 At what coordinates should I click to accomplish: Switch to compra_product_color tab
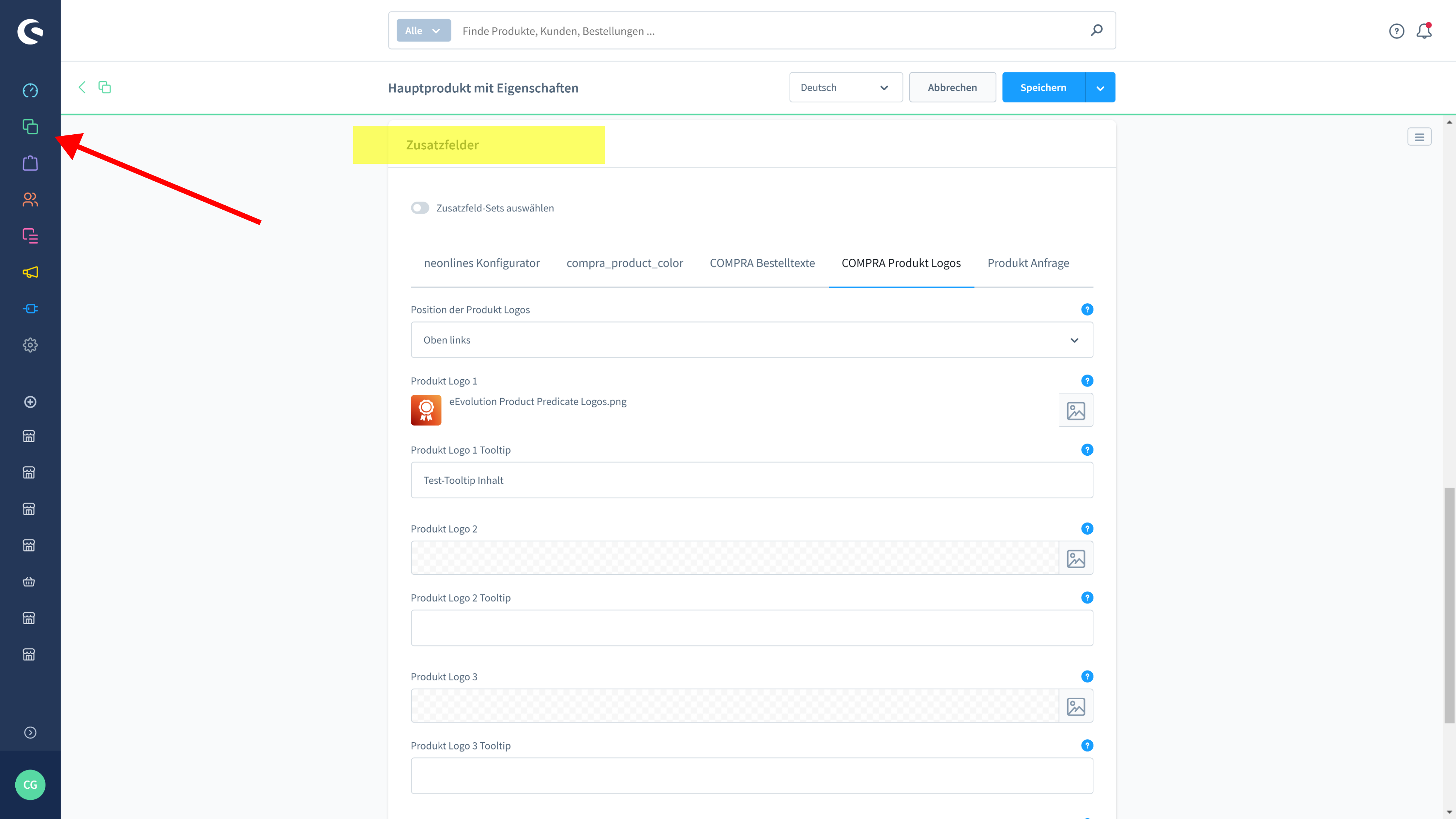[625, 264]
